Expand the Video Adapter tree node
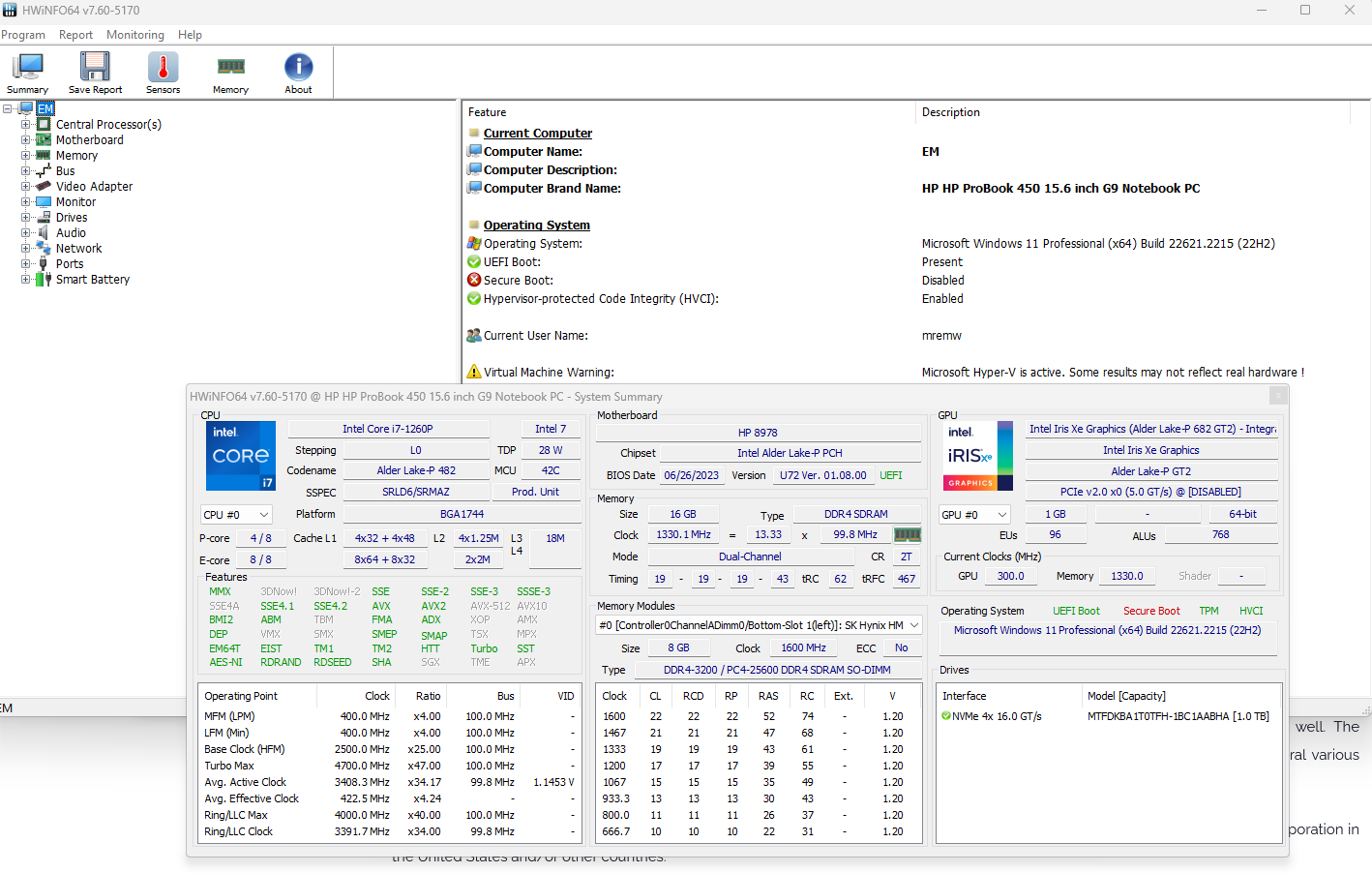The image size is (1372, 873). coord(26,187)
